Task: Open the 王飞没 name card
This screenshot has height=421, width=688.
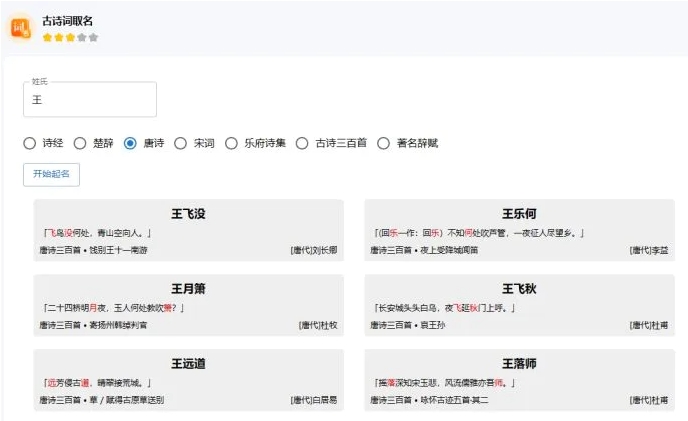Action: click(188, 230)
